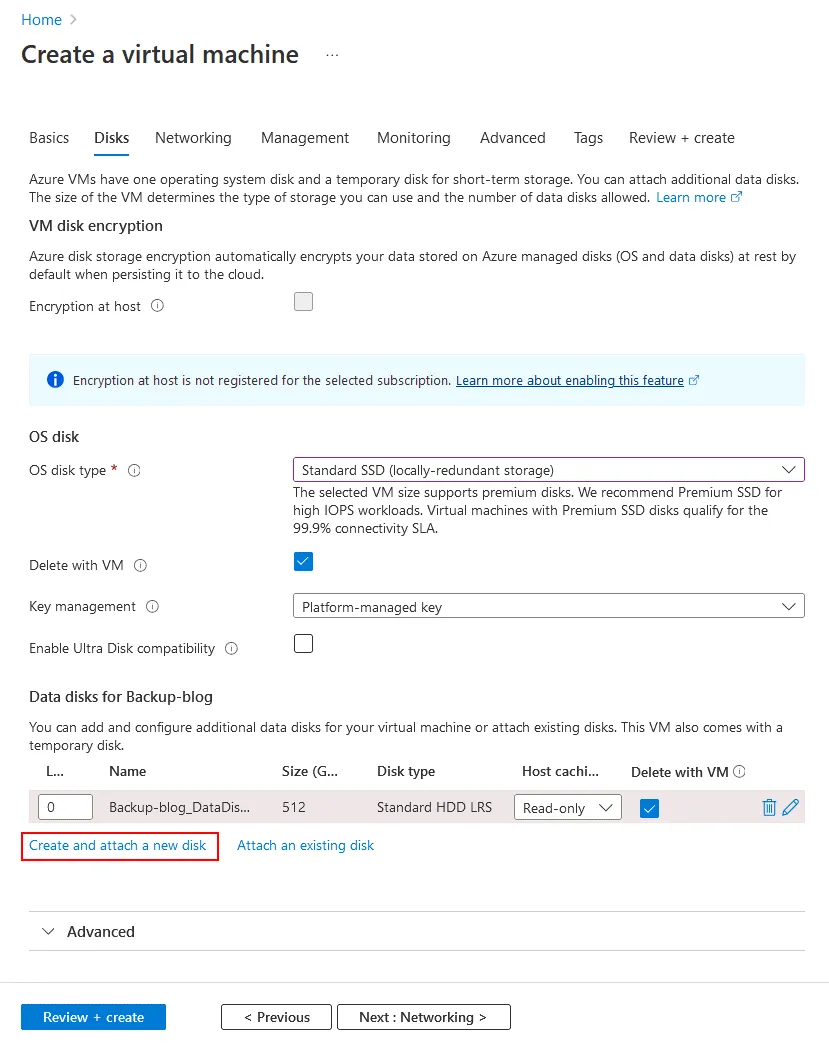This screenshot has width=829, height=1056.
Task: Open the Key management dropdown
Action: [x=548, y=607]
